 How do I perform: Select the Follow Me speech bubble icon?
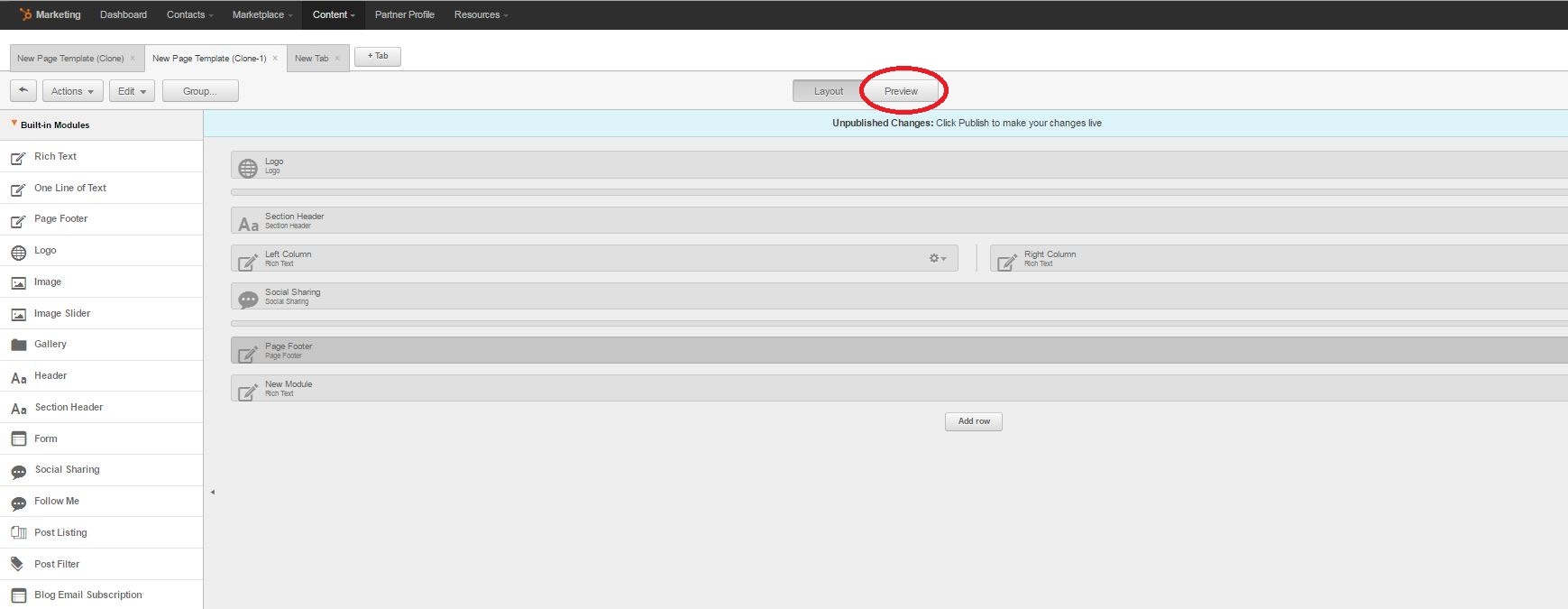18,503
